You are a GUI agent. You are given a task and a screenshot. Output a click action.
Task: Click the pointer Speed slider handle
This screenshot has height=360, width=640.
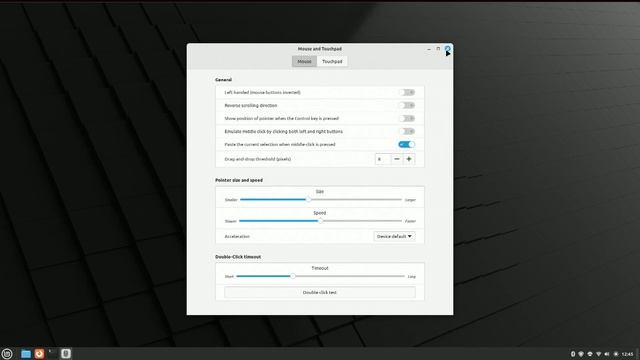(x=320, y=221)
